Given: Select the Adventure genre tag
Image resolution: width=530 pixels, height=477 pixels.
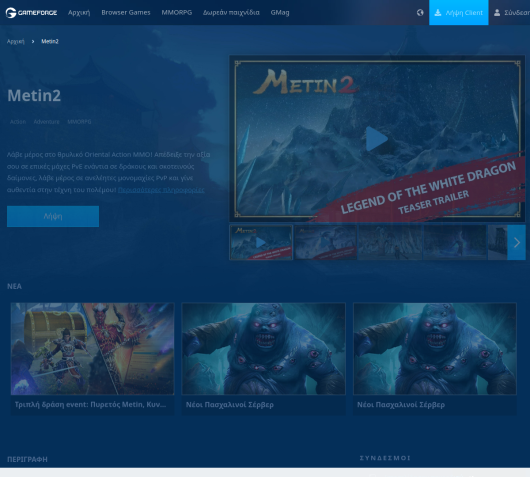Looking at the screenshot, I should point(46,122).
